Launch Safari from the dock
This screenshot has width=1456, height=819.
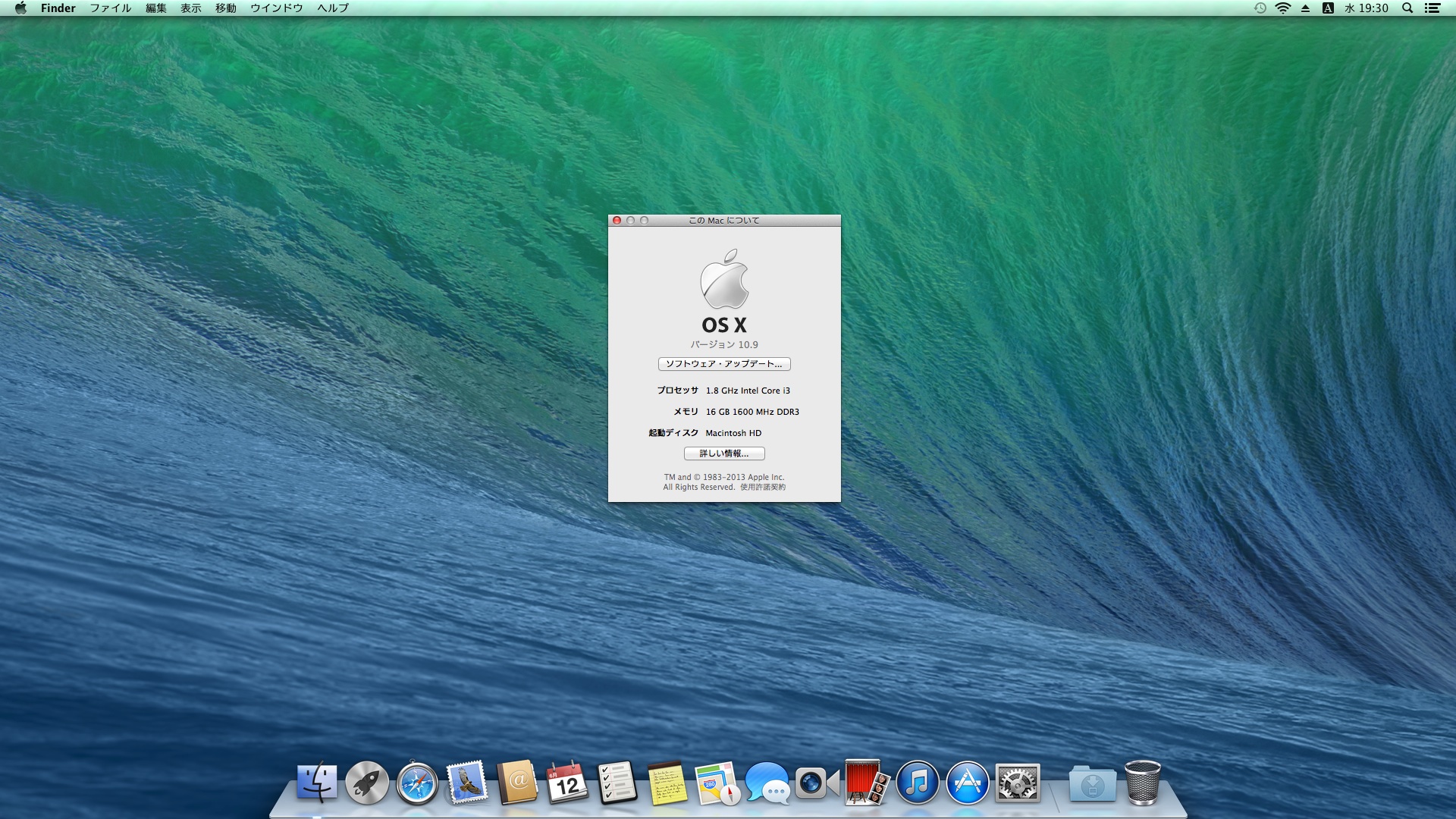417,783
